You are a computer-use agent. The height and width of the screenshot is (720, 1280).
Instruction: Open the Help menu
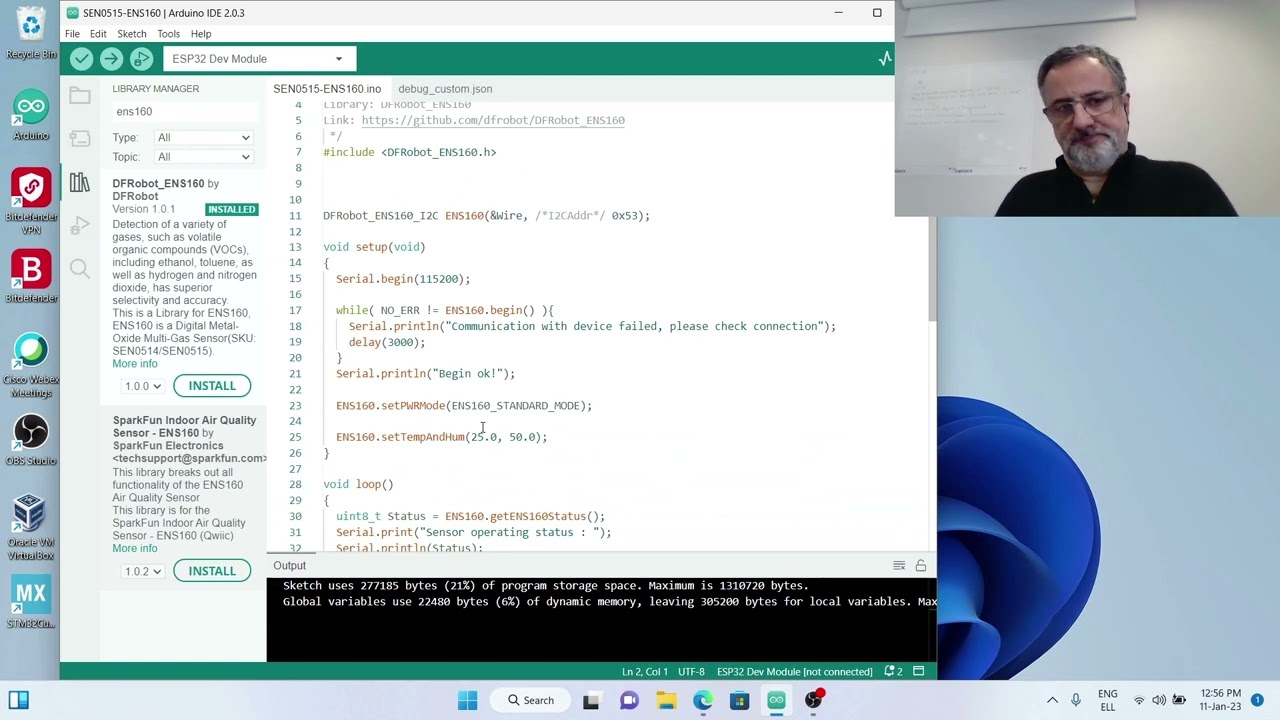click(201, 34)
